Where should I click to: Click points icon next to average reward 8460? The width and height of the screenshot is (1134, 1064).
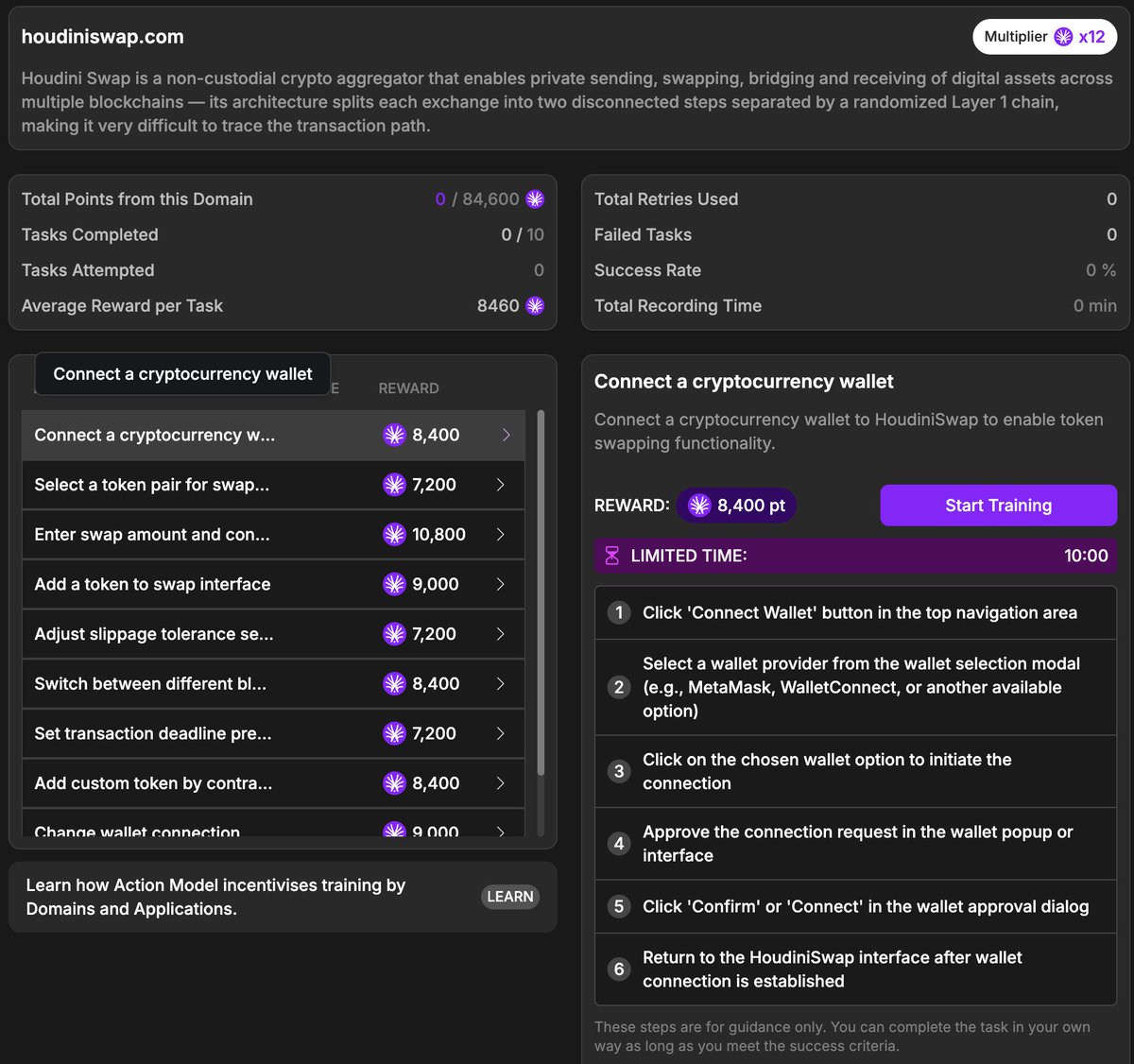tap(535, 306)
